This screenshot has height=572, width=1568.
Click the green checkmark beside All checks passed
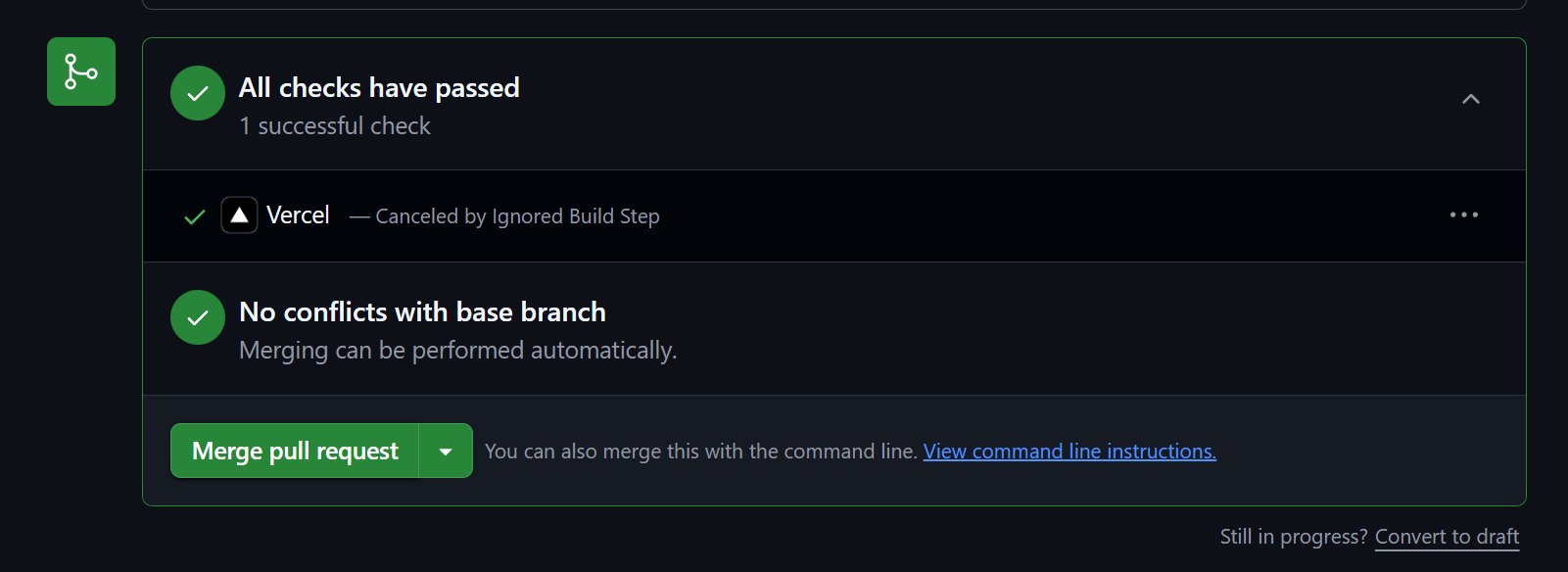coord(198,93)
